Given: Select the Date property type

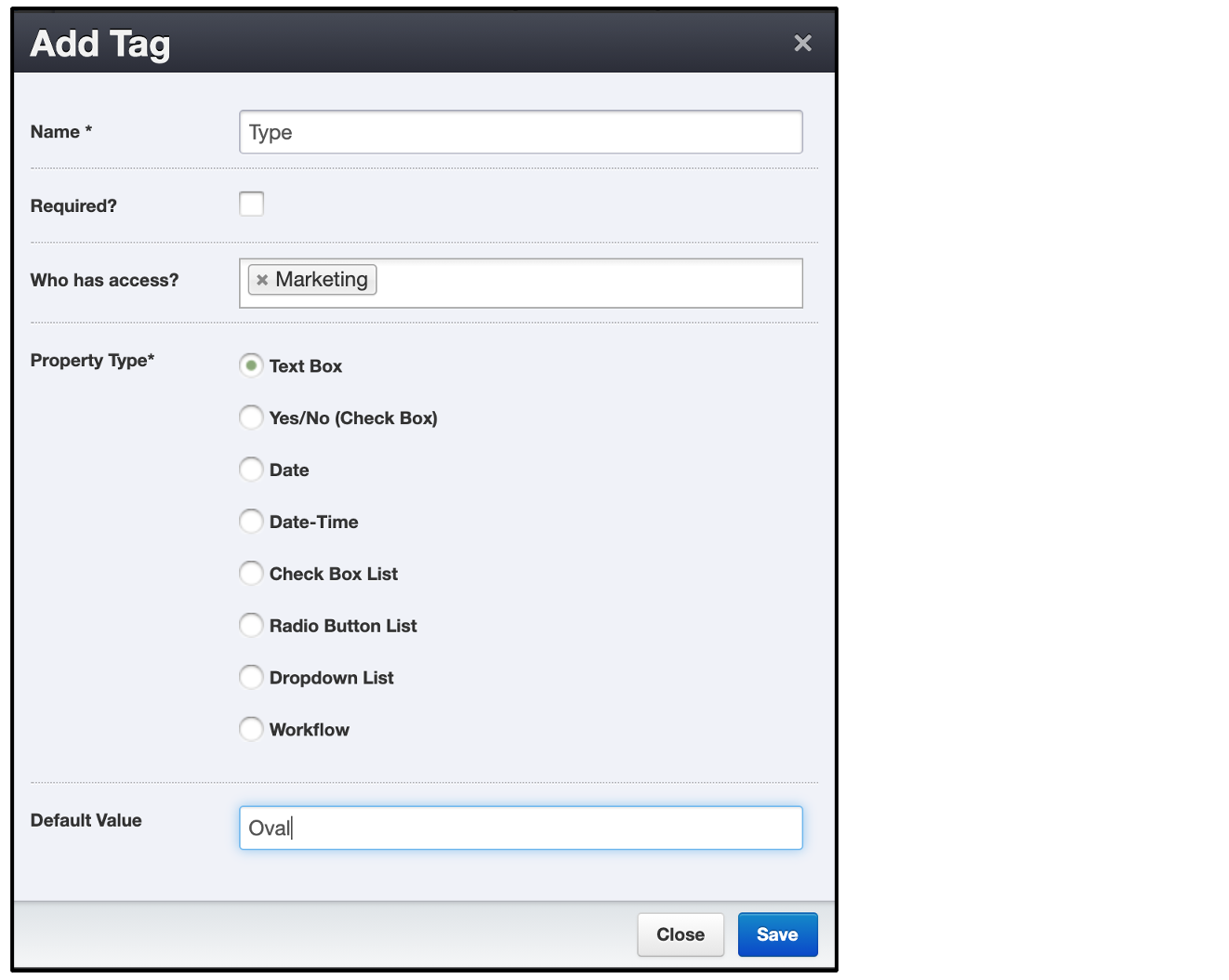Looking at the screenshot, I should pos(251,470).
